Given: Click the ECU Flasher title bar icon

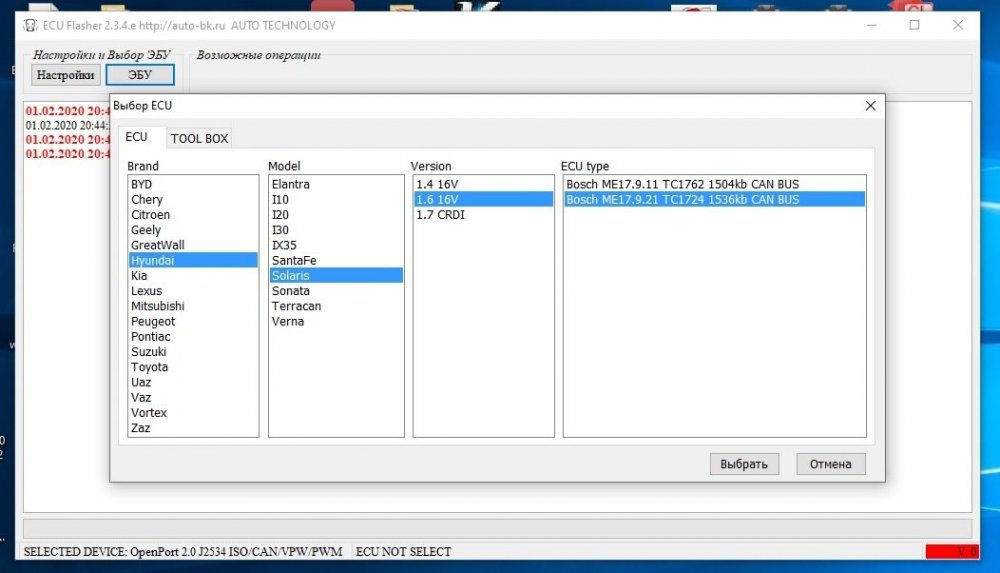Looking at the screenshot, I should coord(30,26).
